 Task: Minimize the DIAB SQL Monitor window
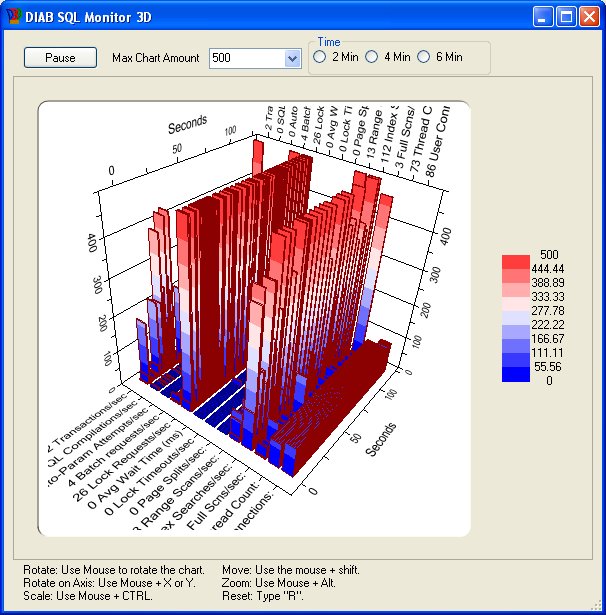click(x=543, y=17)
